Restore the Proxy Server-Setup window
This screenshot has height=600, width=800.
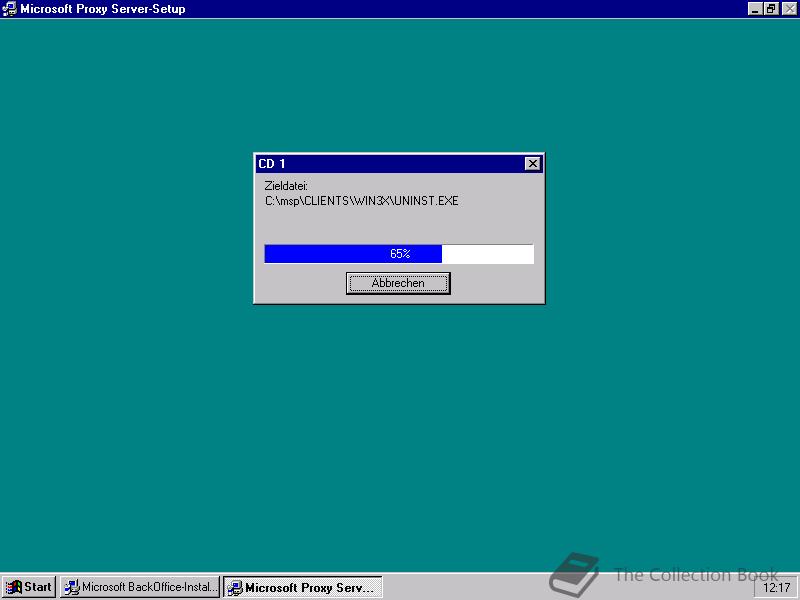tap(770, 9)
